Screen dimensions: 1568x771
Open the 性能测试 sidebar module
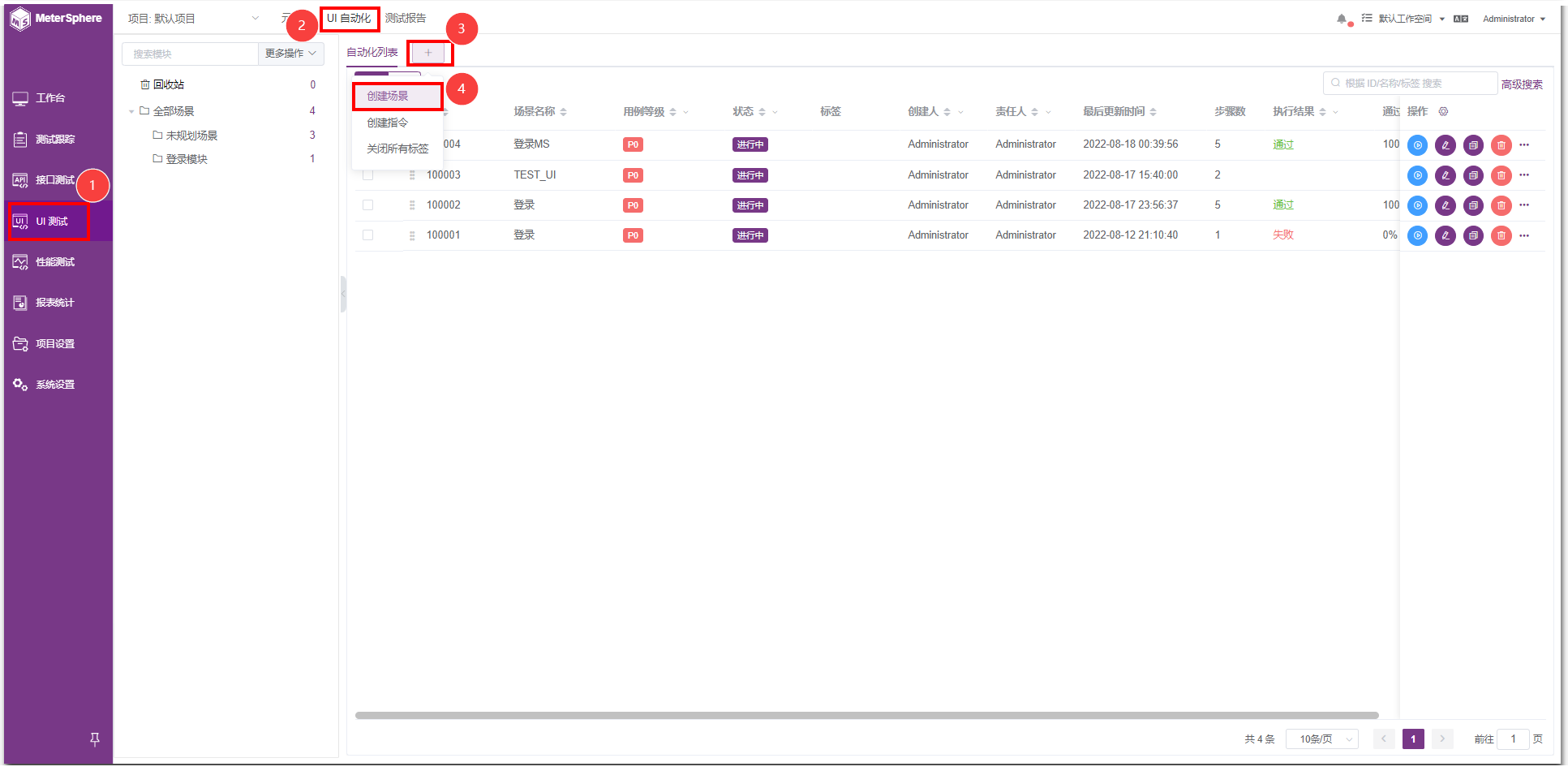click(57, 262)
